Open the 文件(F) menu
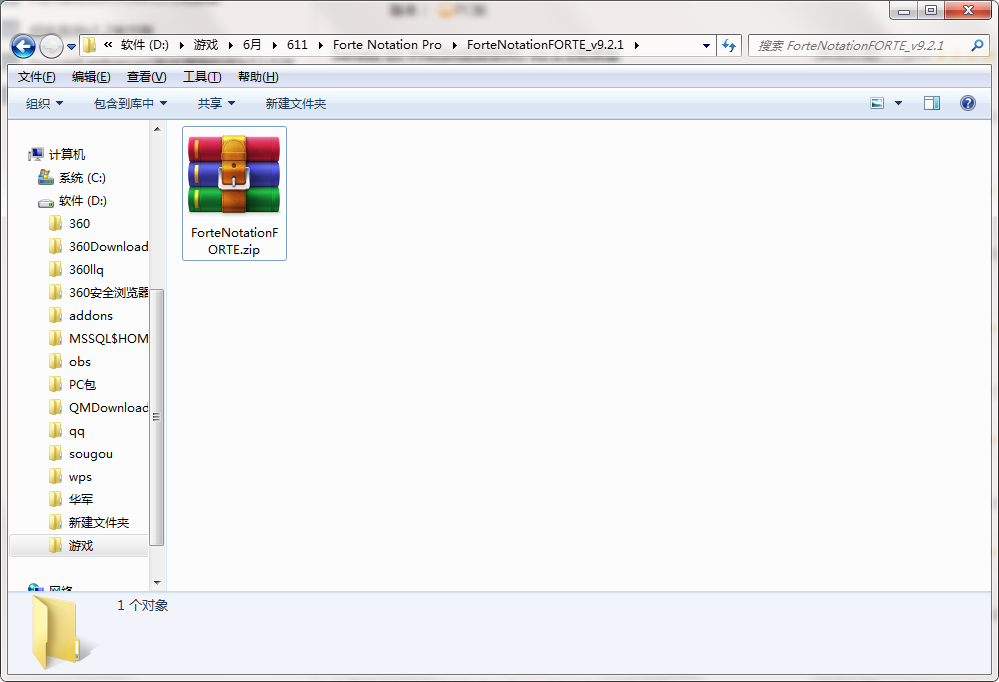The height and width of the screenshot is (682, 999). tap(36, 77)
